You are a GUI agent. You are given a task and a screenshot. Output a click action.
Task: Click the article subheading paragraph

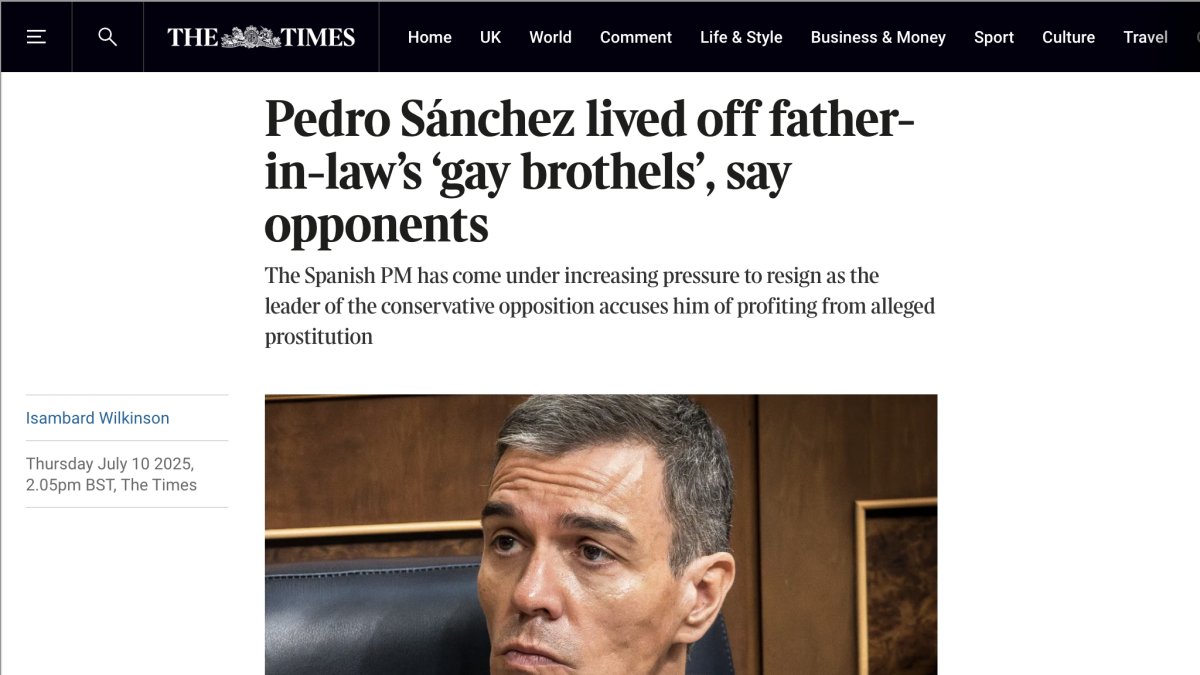point(600,306)
